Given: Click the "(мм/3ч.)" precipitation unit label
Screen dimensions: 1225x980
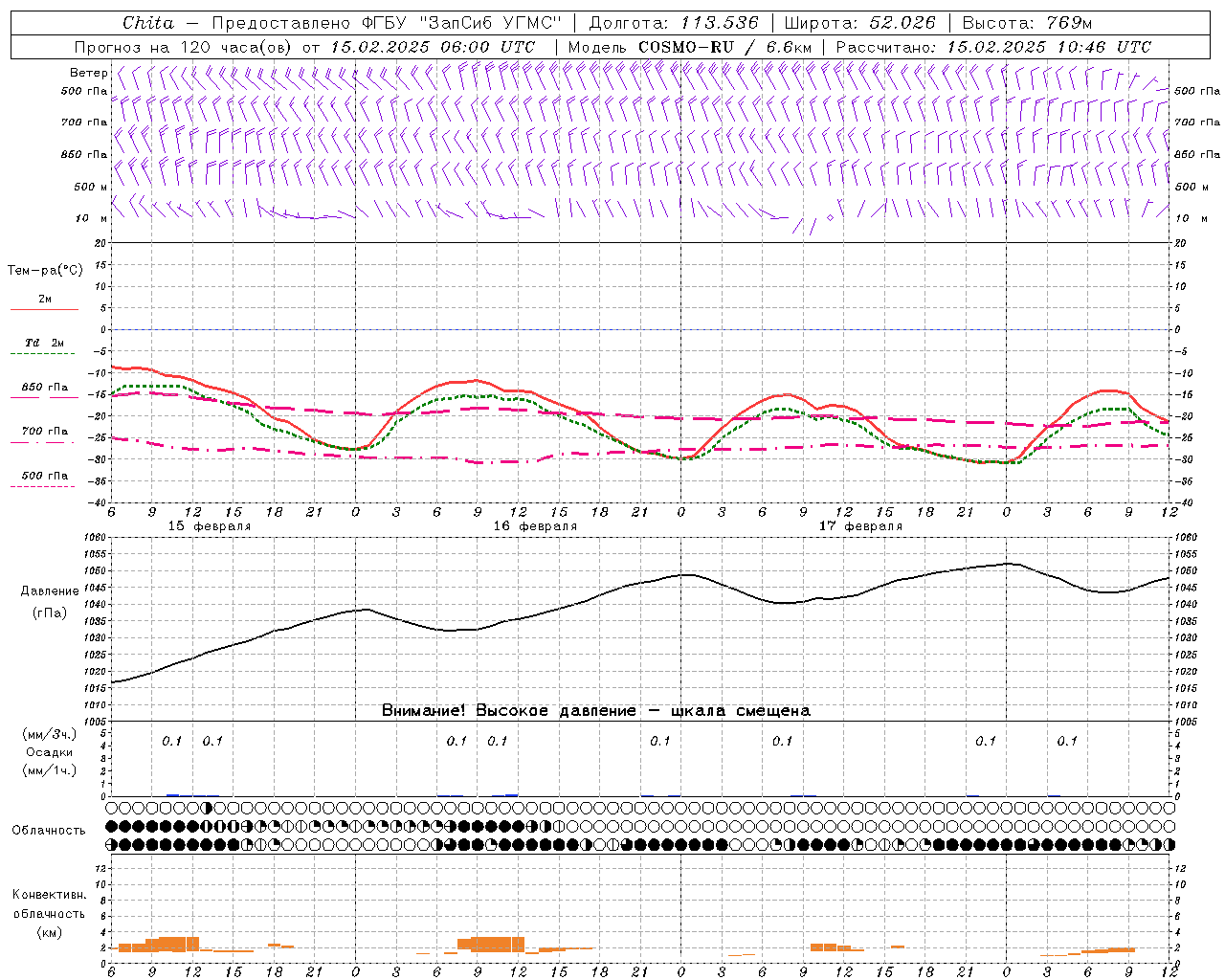Looking at the screenshot, I should pyautogui.click(x=50, y=734).
